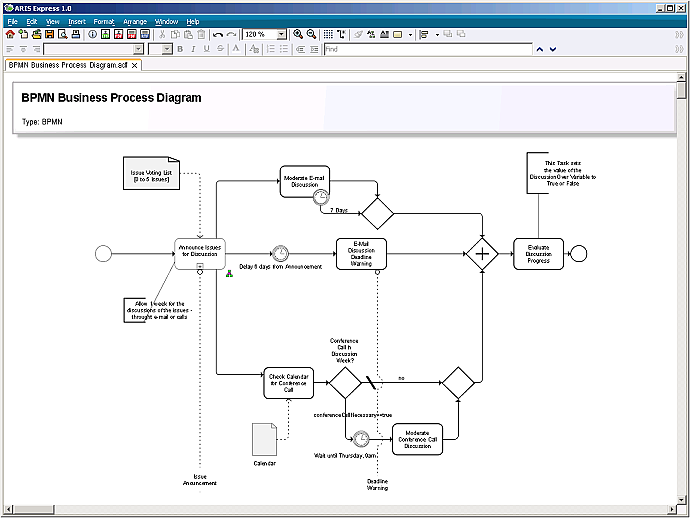Open the Insert menu

pos(77,22)
